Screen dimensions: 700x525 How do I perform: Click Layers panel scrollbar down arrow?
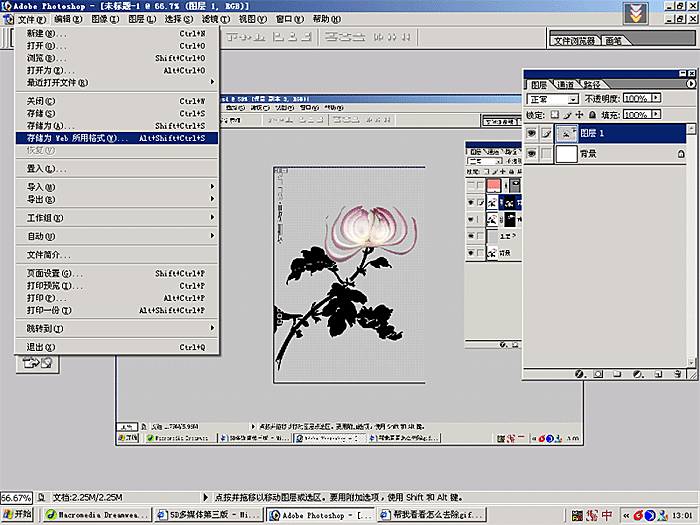pyautogui.click(x=691, y=362)
